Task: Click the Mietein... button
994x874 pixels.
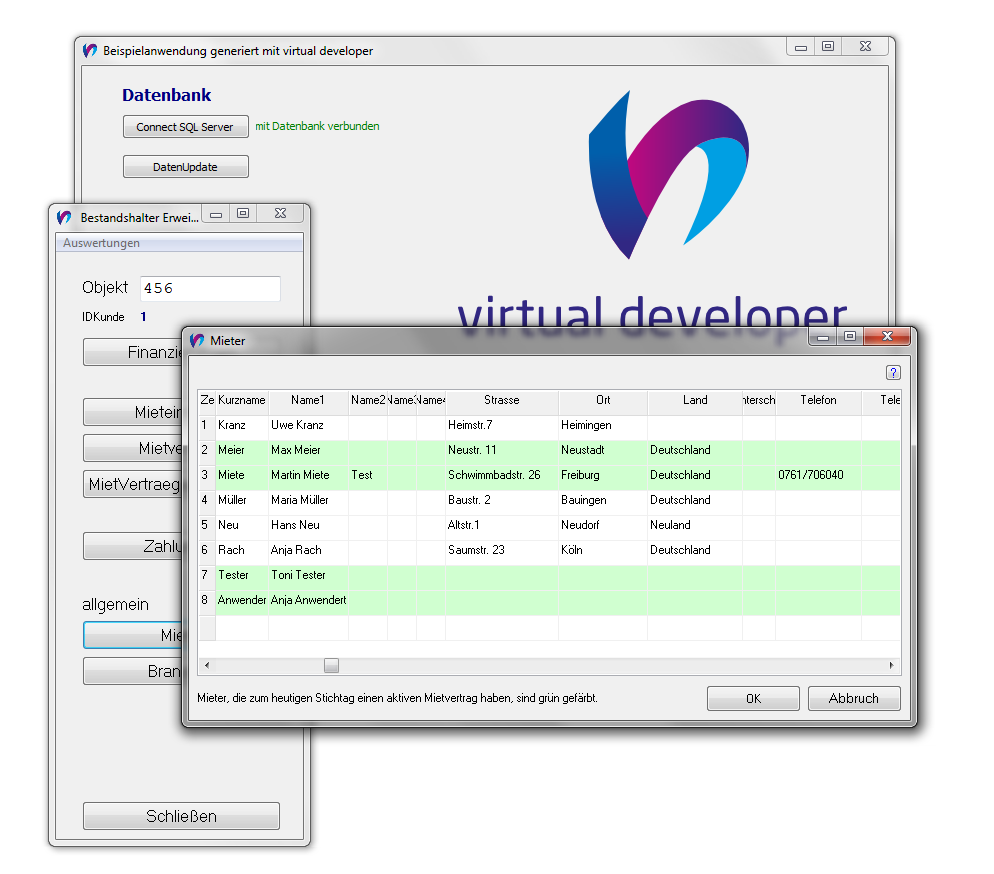Action: coord(133,412)
